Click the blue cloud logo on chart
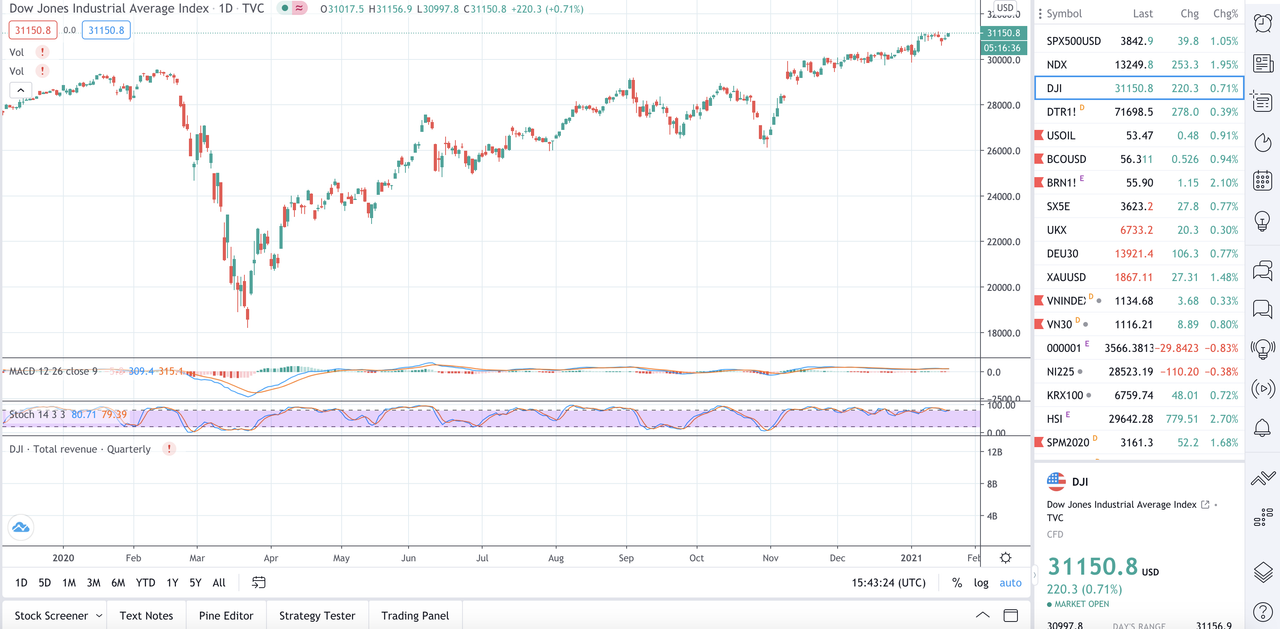Screen dimensions: 1280x629 (x=20, y=527)
